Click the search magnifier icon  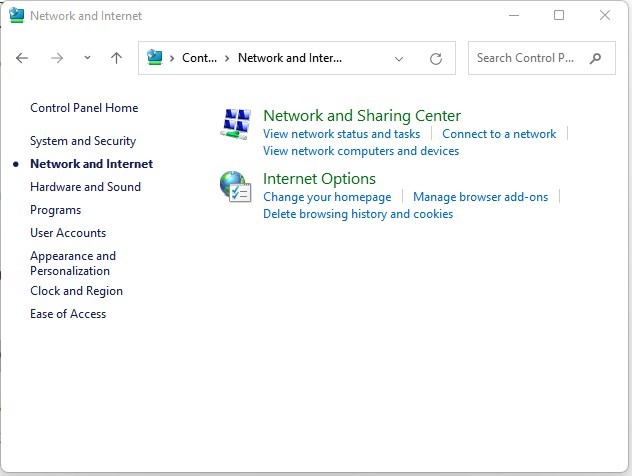tap(597, 58)
